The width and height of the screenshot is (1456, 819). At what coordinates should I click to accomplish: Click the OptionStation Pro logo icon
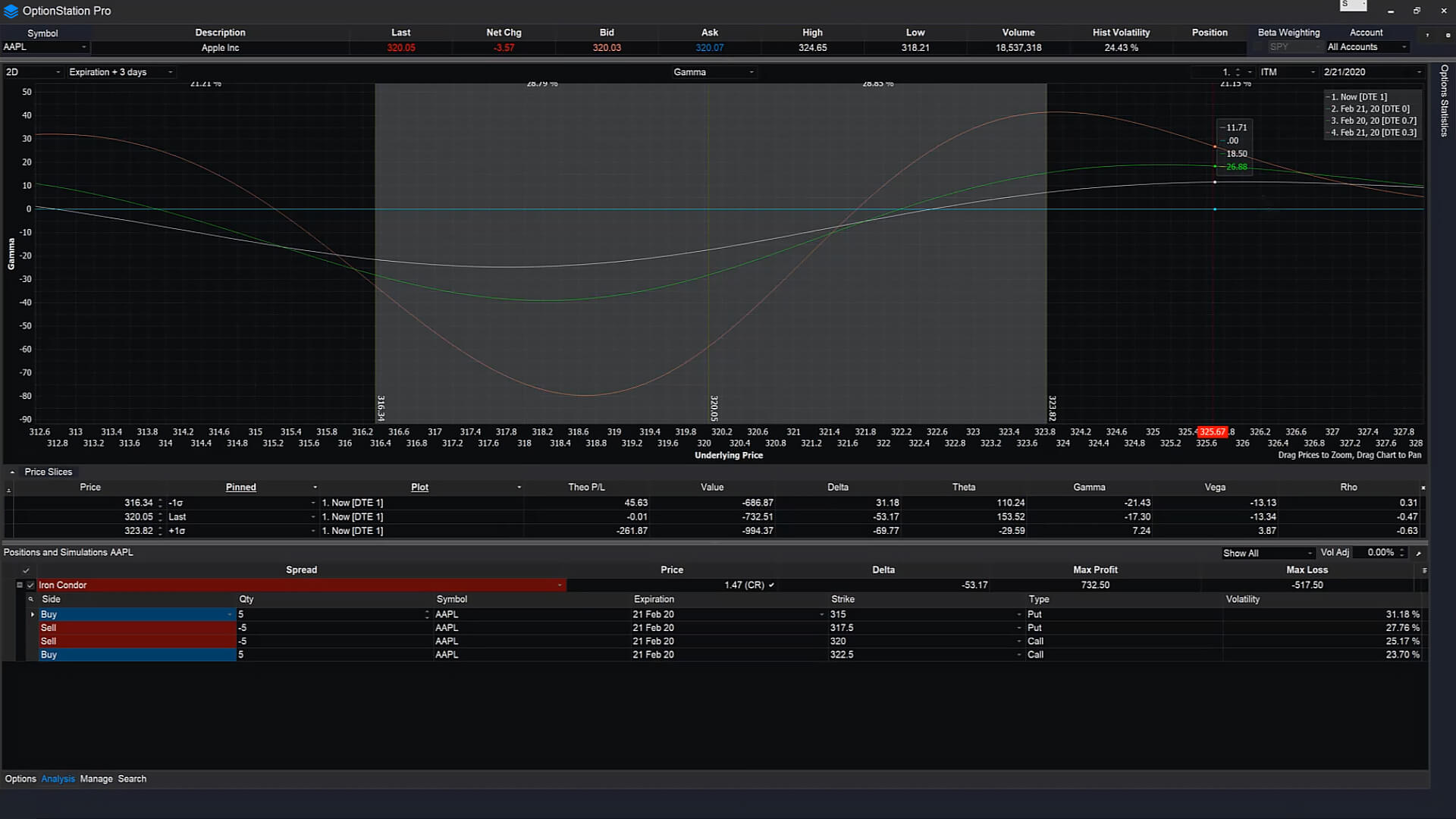point(10,11)
